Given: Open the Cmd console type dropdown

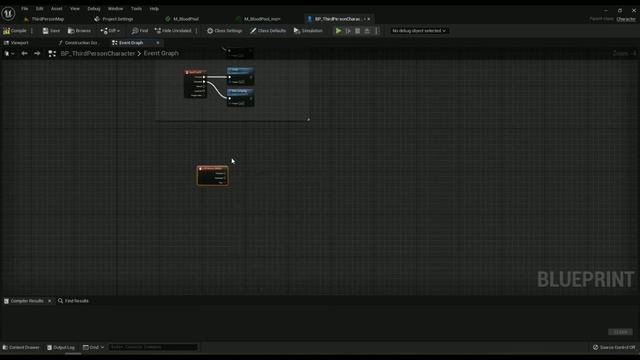Looking at the screenshot, I should [x=93, y=347].
